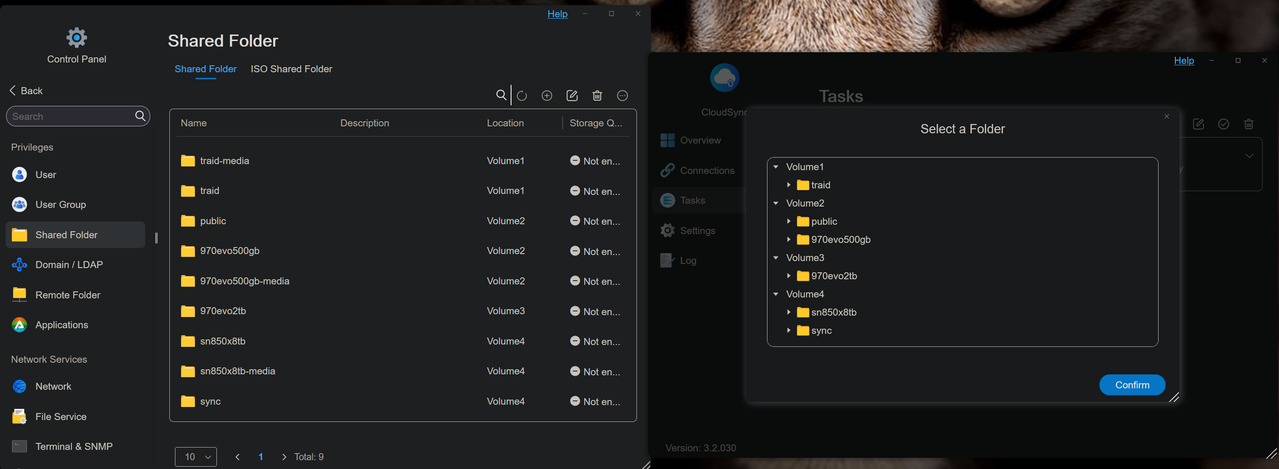1279x469 pixels.
Task: Click the Control Panel gear icon
Action: click(77, 38)
